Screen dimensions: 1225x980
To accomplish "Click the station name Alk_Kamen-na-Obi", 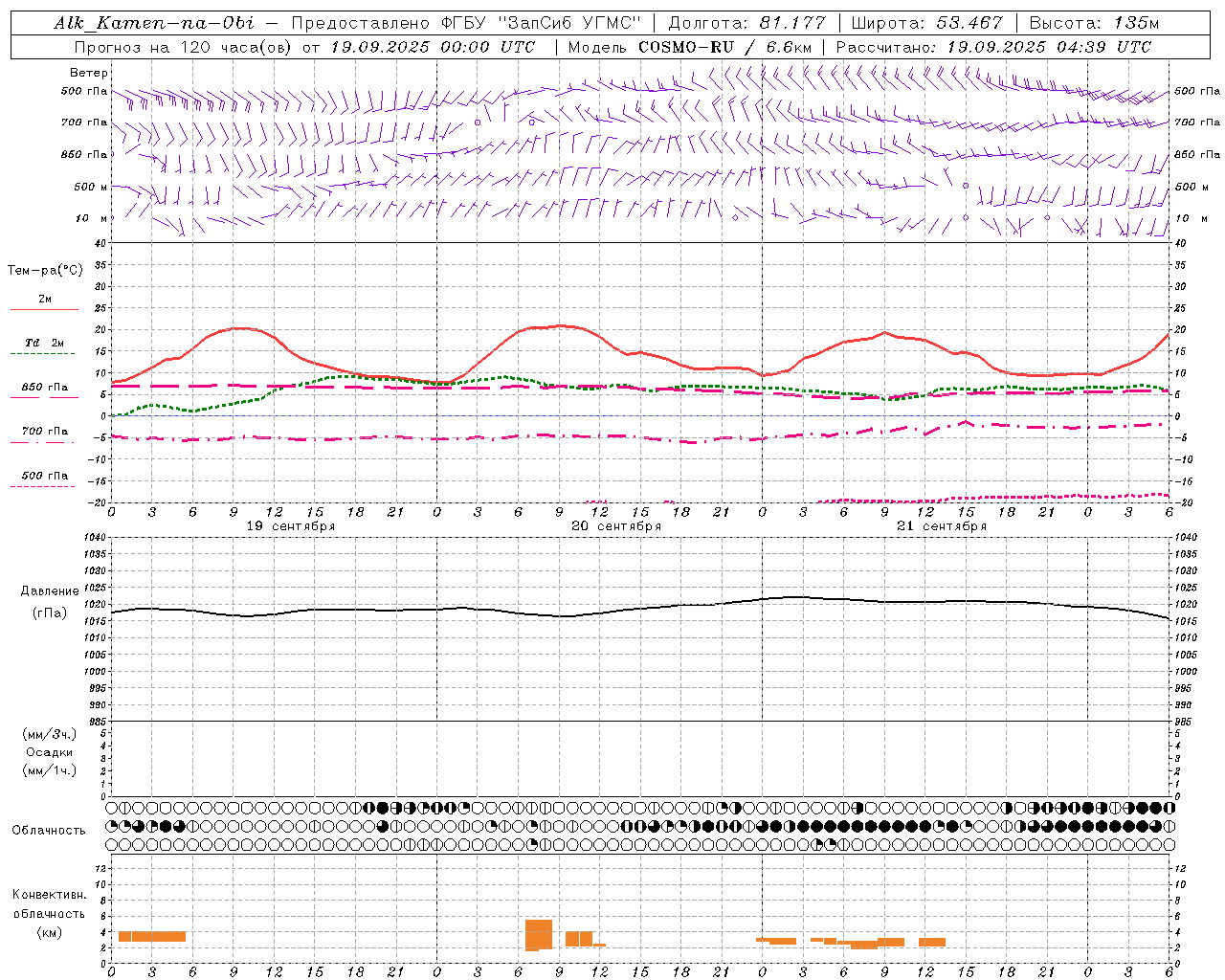I will 154,23.
